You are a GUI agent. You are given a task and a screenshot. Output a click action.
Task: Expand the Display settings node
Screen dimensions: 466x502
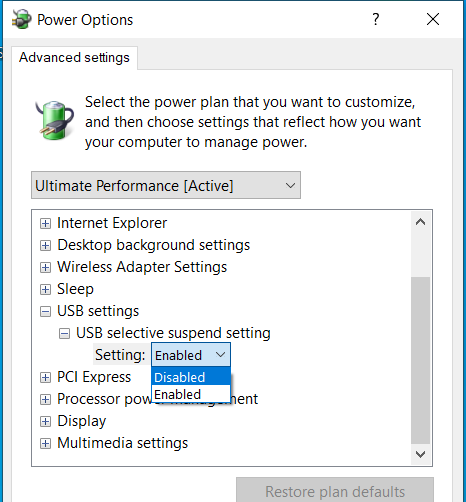coord(45,421)
